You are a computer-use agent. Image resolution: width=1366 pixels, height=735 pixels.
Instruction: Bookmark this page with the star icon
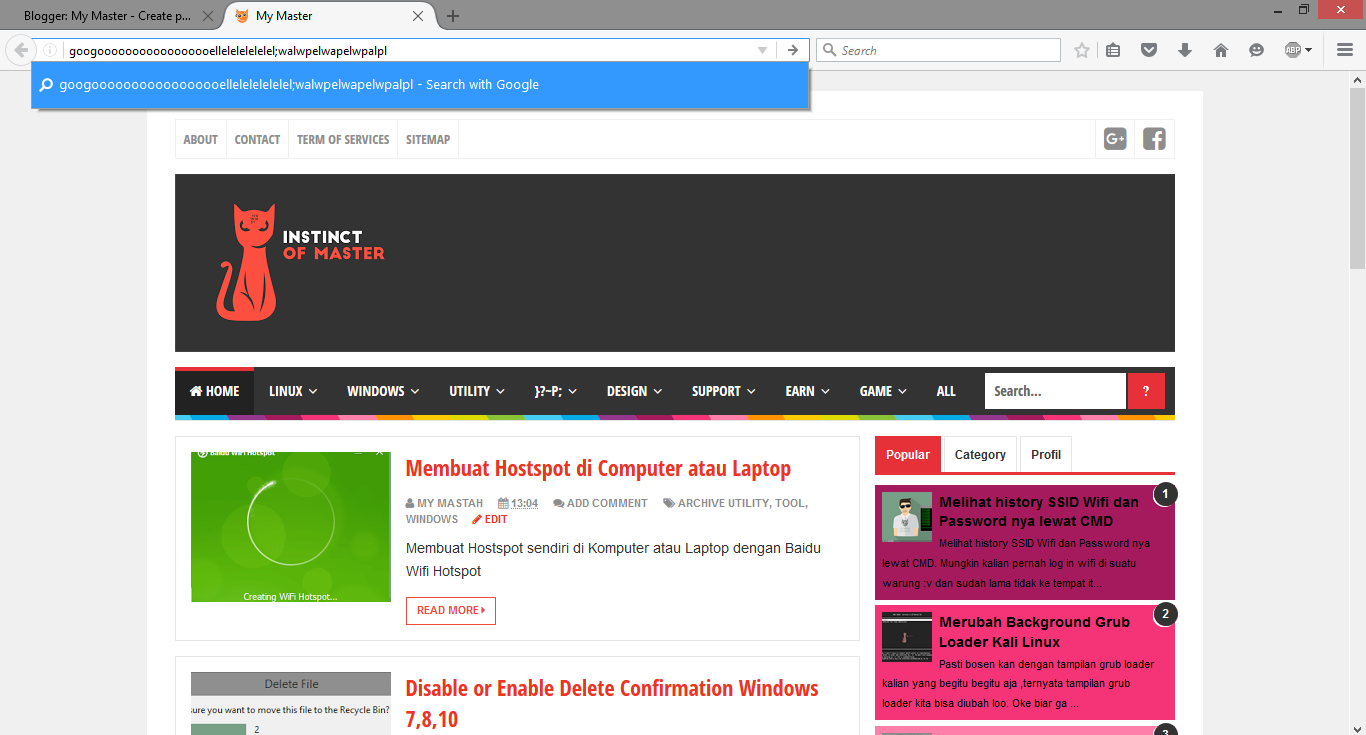[x=1082, y=50]
